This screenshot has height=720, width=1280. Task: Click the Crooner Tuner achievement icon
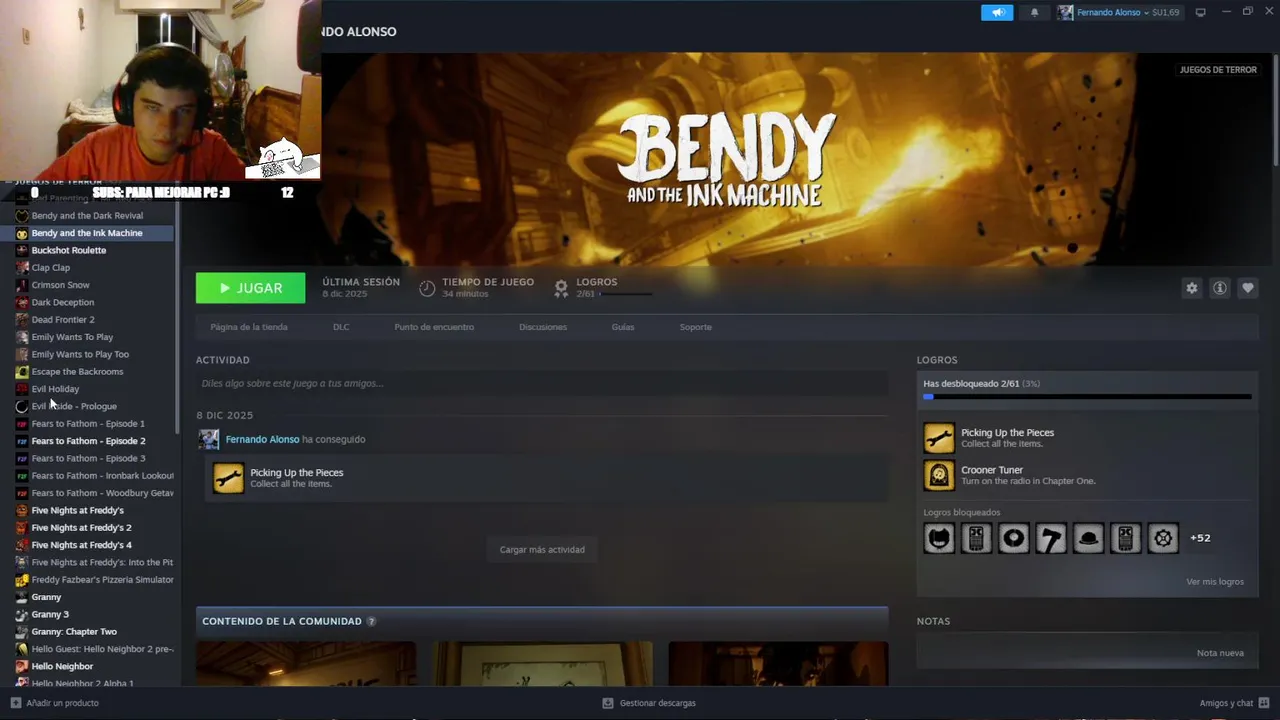click(939, 475)
